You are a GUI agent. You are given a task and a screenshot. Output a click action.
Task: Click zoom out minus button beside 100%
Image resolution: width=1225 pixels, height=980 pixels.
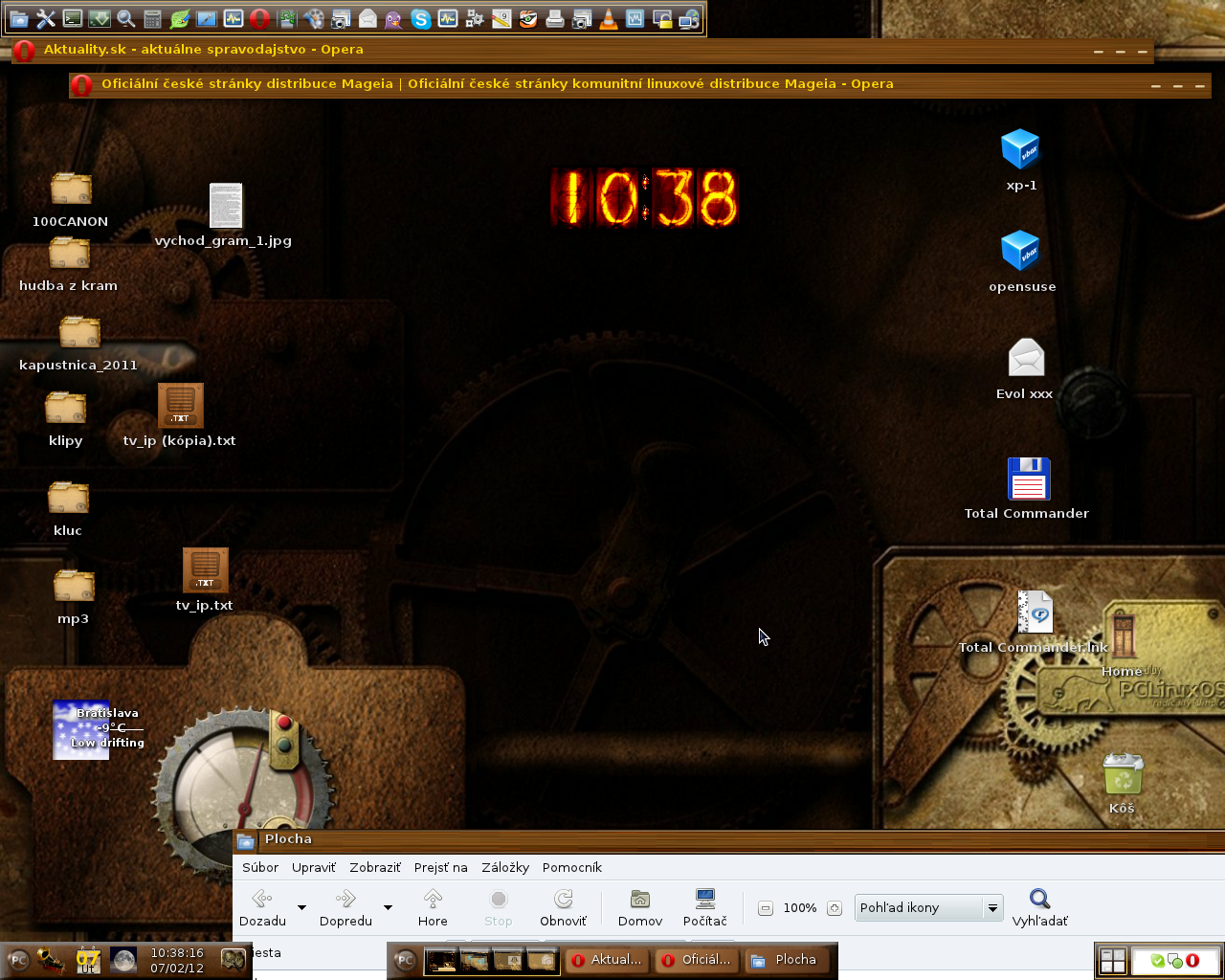(x=766, y=908)
